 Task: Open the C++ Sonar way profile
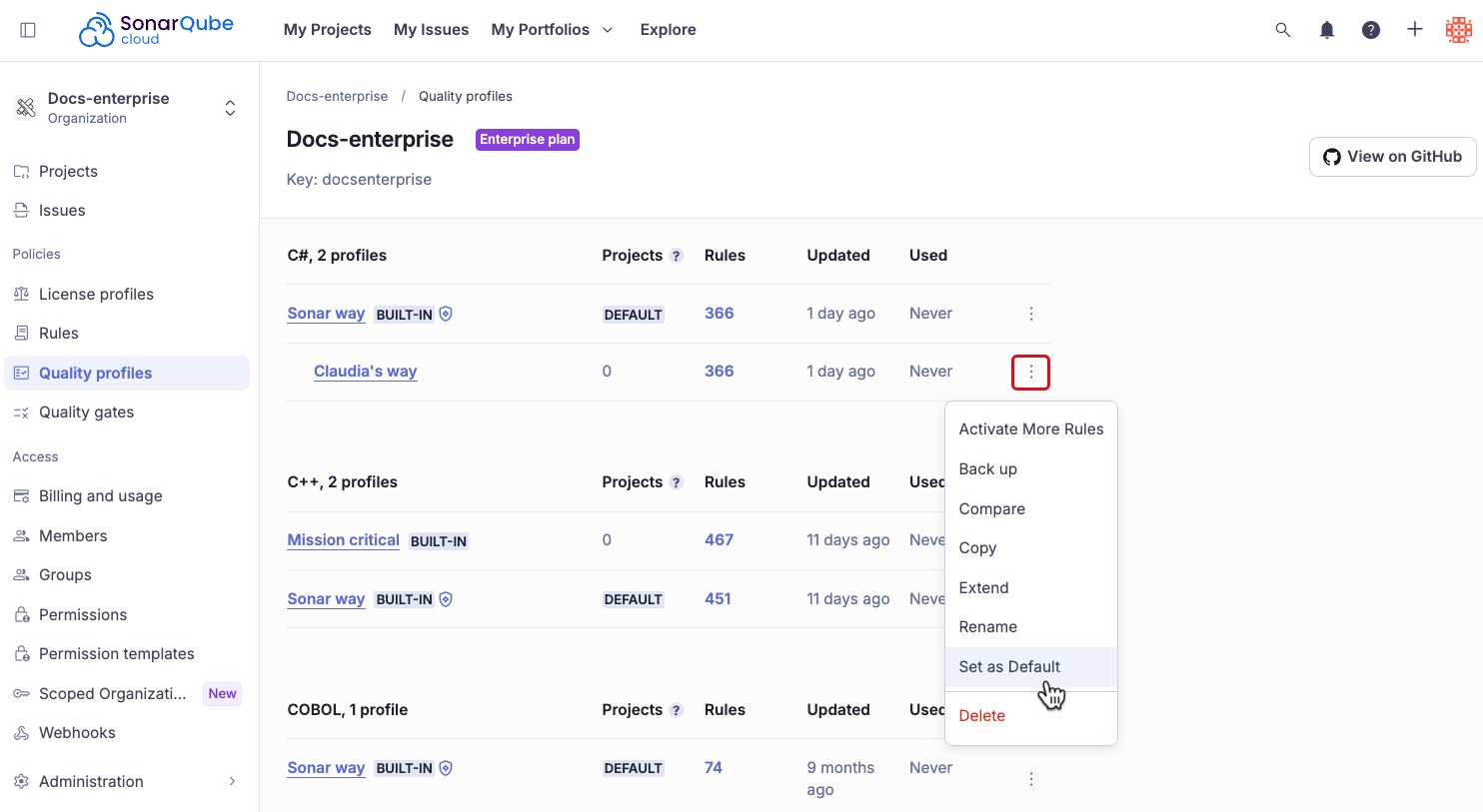326,599
